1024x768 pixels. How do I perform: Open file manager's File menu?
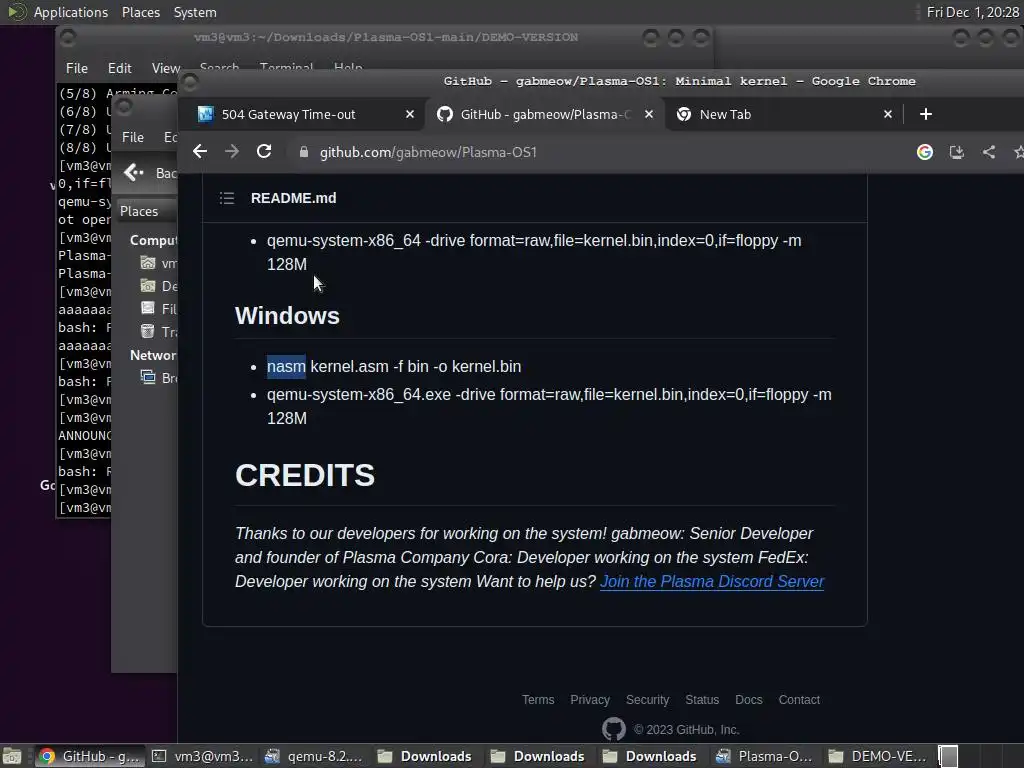pyautogui.click(x=133, y=137)
